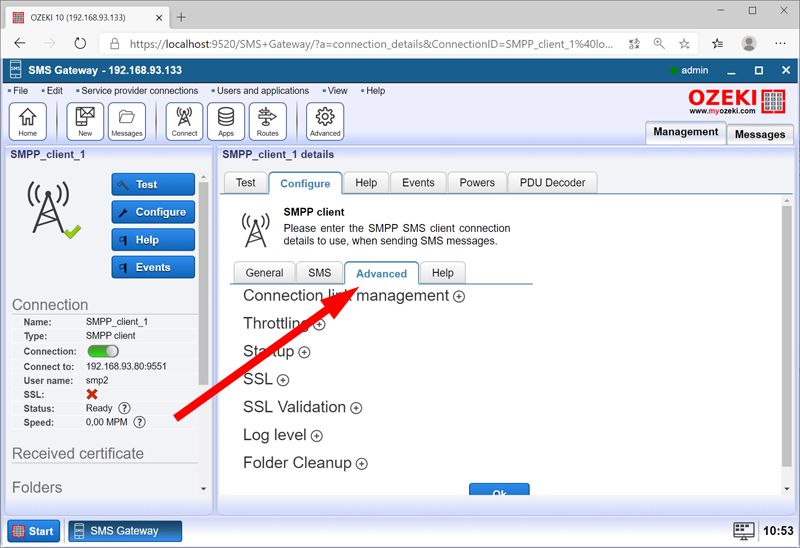
Task: Open the Apps toolbar icon
Action: pyautogui.click(x=226, y=121)
